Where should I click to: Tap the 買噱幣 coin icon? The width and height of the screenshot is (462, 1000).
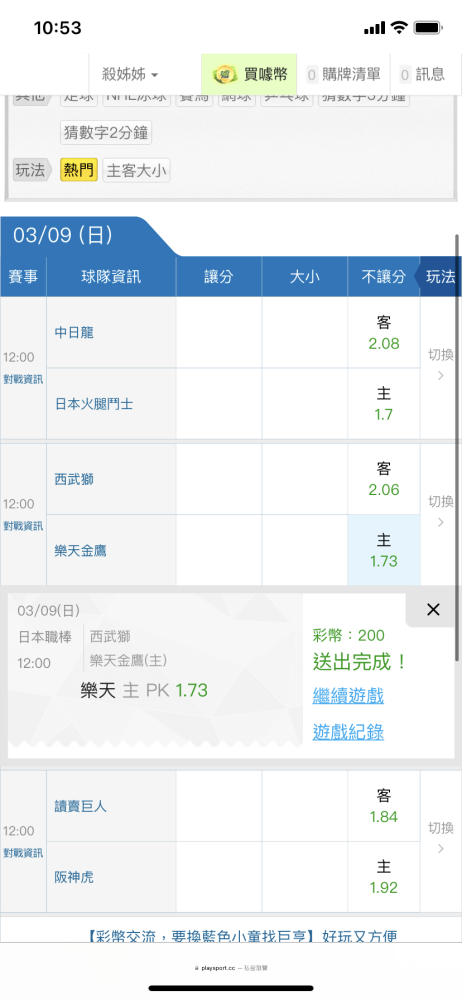(225, 74)
